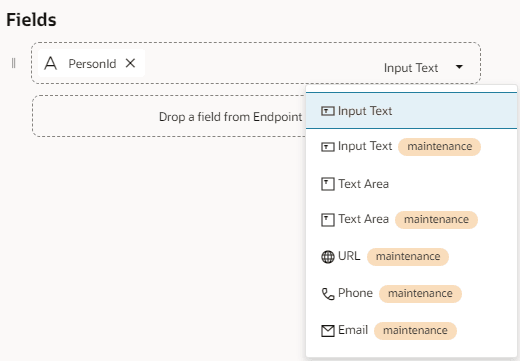Remove the PersonId field chip
The height and width of the screenshot is (361, 520).
tap(130, 63)
